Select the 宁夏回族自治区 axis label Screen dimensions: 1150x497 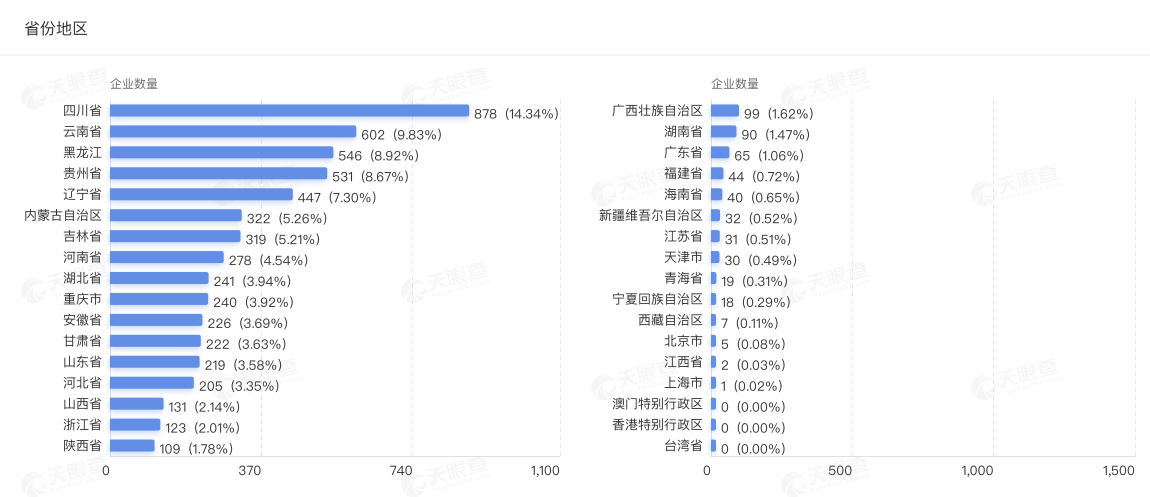(x=657, y=300)
